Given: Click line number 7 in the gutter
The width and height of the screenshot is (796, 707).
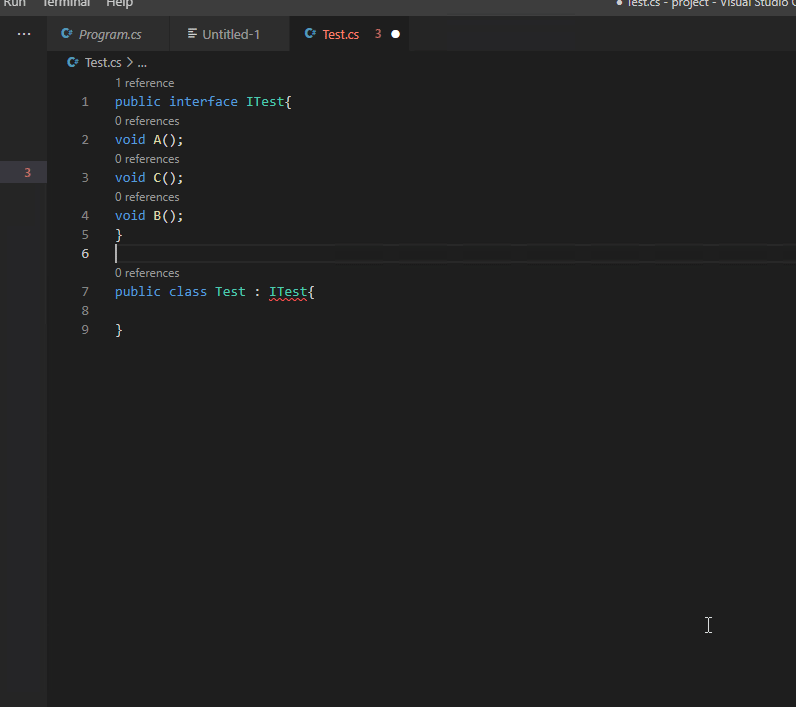Looking at the screenshot, I should point(85,292).
